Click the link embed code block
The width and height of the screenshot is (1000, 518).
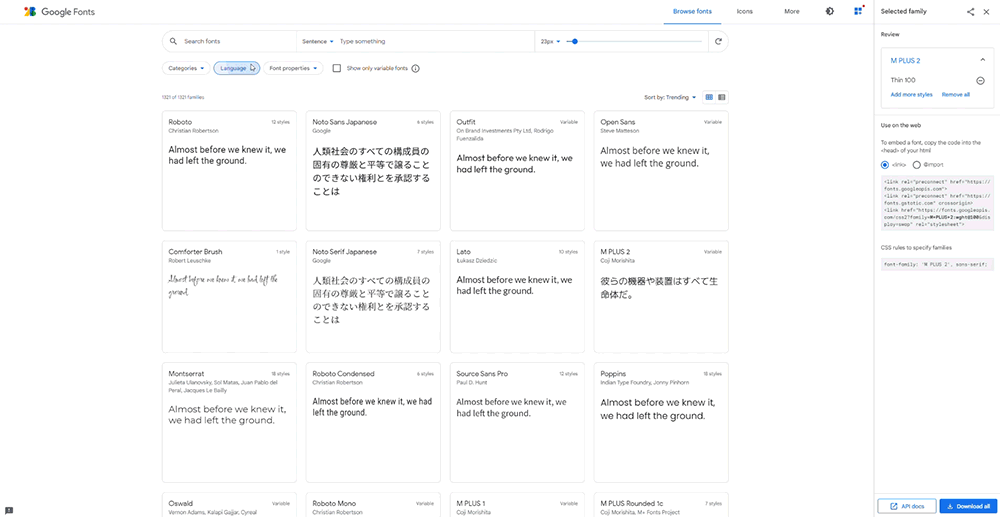tap(937, 202)
